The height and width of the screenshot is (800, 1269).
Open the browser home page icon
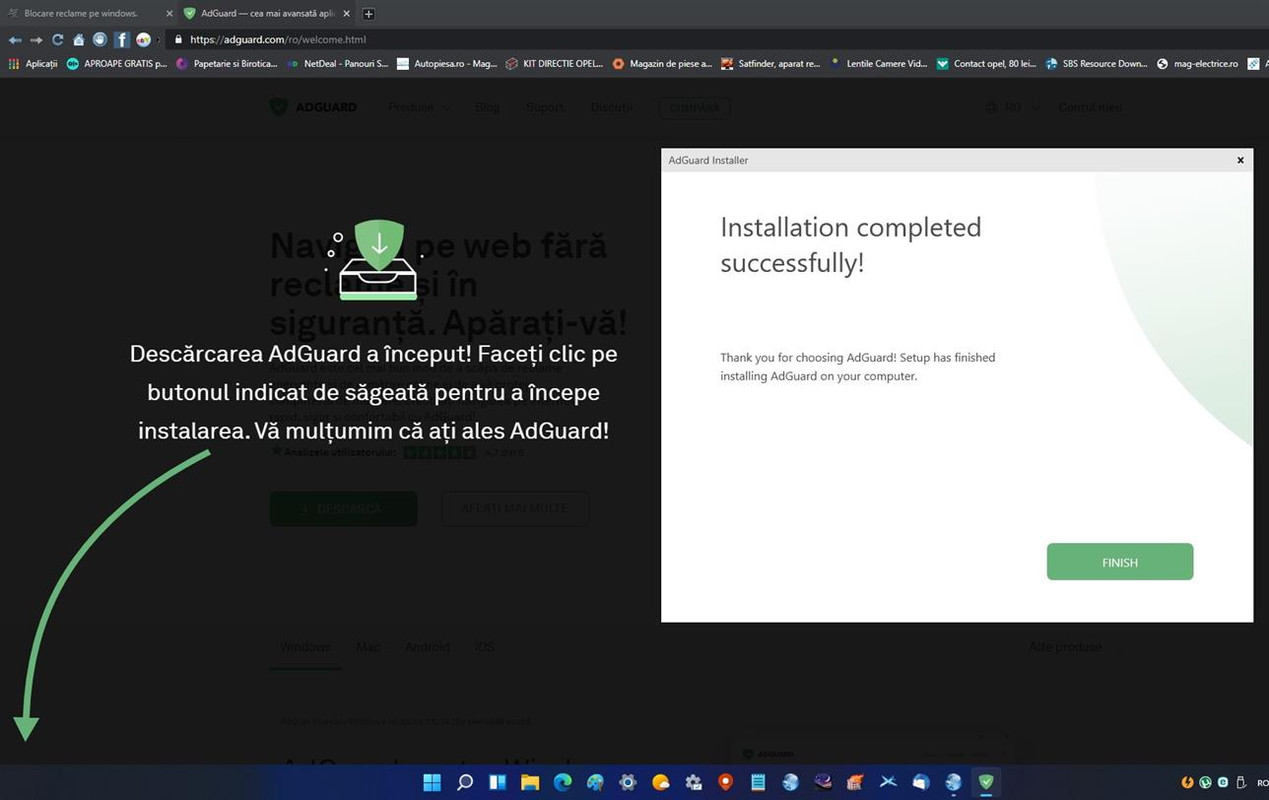coord(78,40)
